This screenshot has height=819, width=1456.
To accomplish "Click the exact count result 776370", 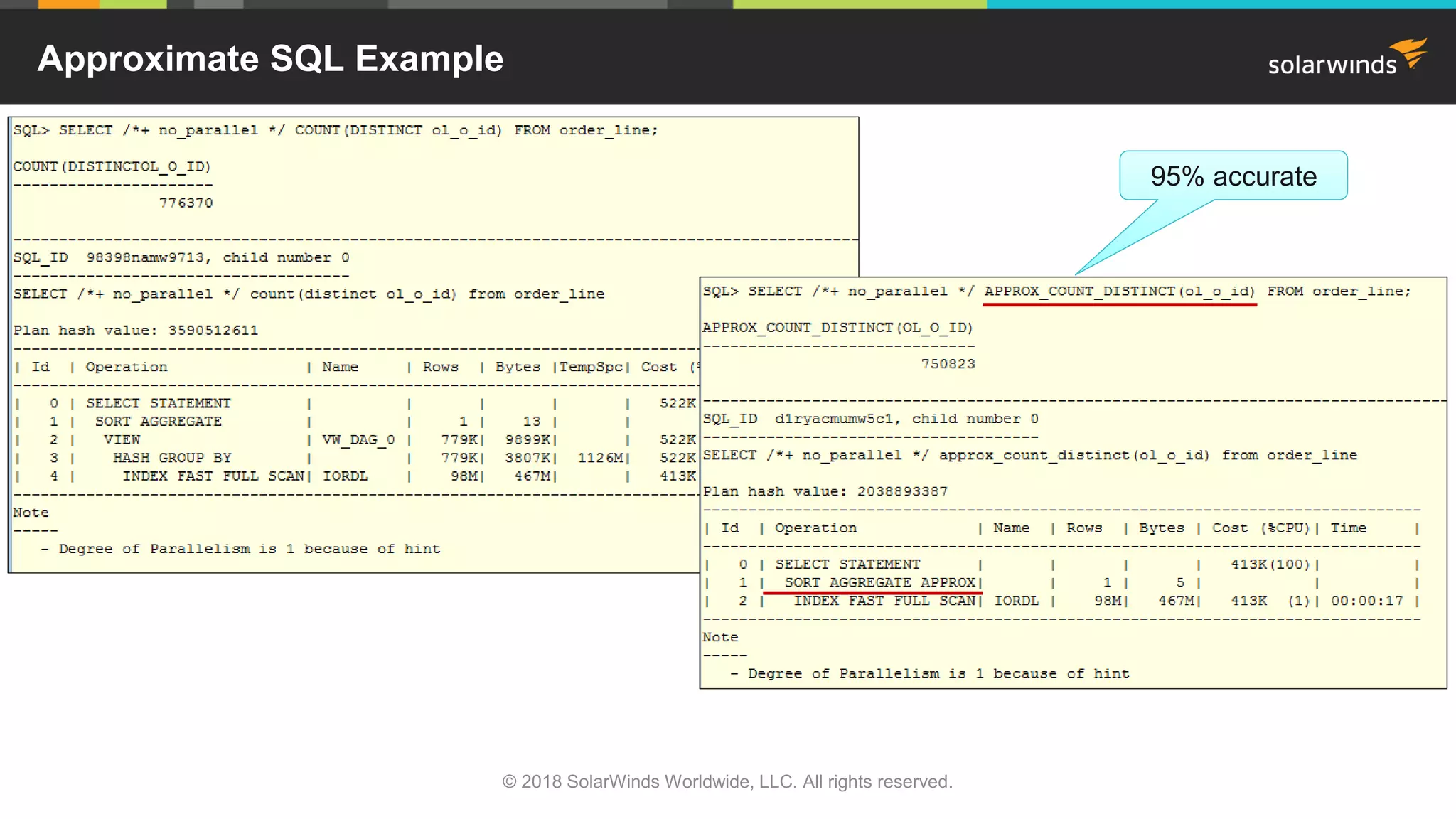I will point(186,203).
